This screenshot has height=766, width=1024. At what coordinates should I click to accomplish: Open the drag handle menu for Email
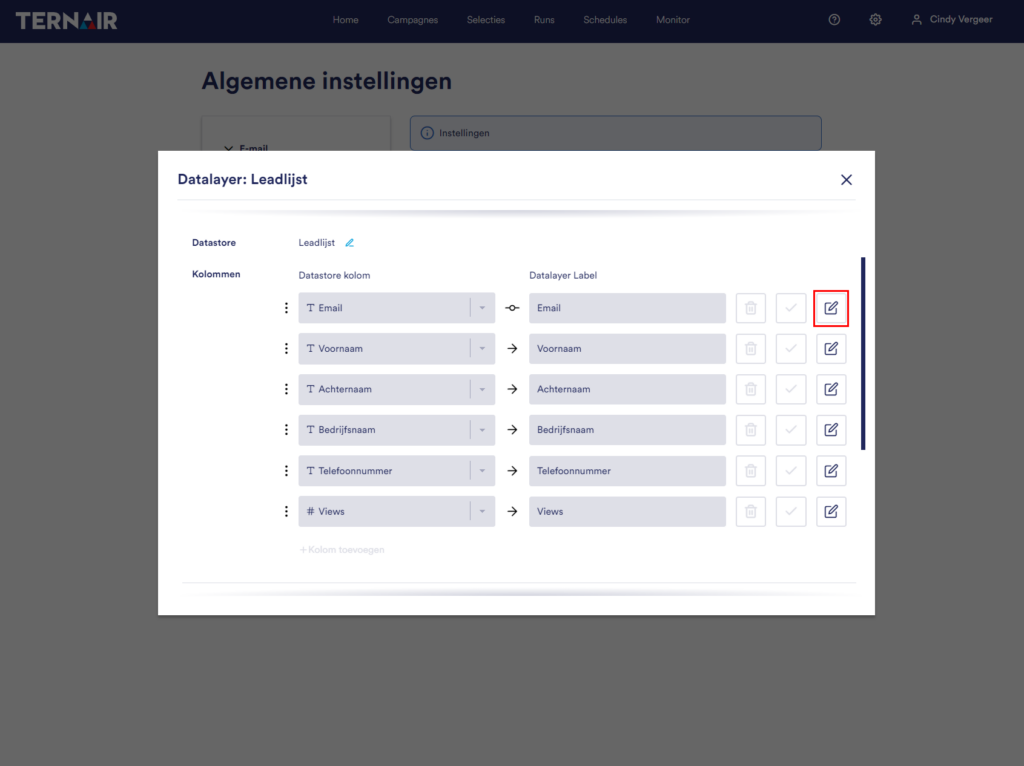pos(286,308)
